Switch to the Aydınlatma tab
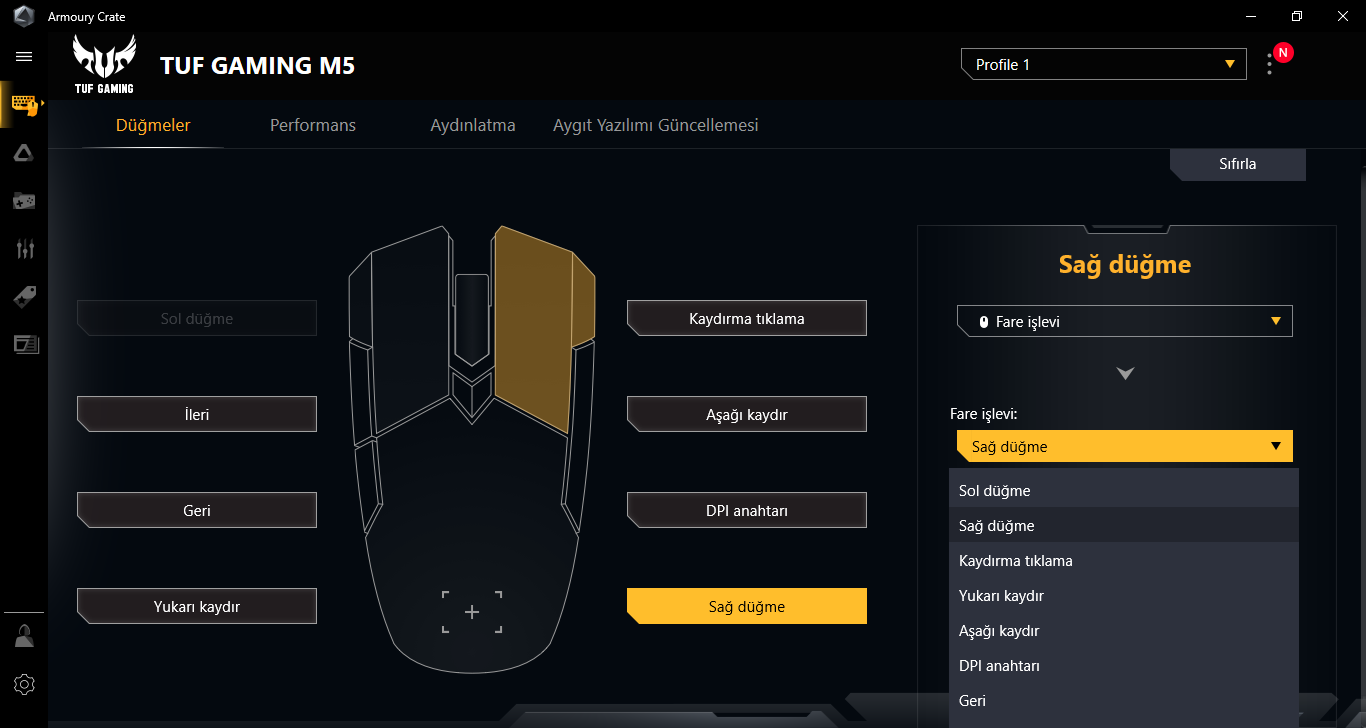Image resolution: width=1366 pixels, height=728 pixels. tap(473, 125)
